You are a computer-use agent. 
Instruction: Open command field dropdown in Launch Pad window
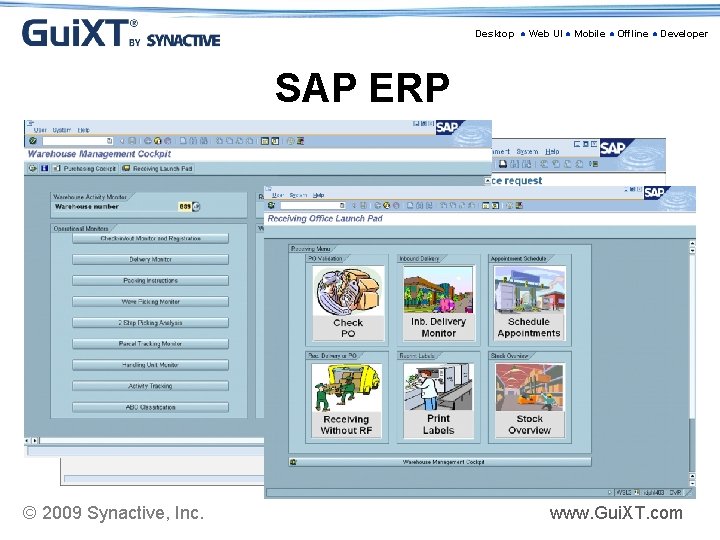tap(342, 205)
